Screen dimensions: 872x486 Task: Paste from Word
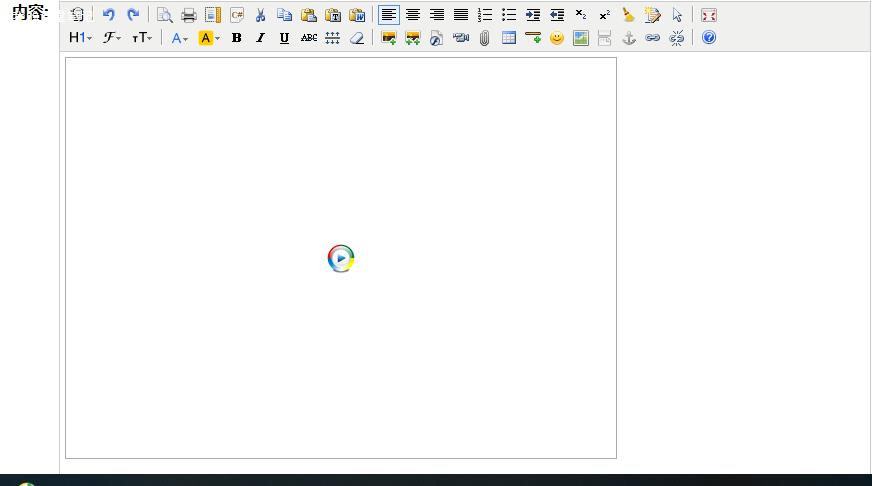pos(357,15)
